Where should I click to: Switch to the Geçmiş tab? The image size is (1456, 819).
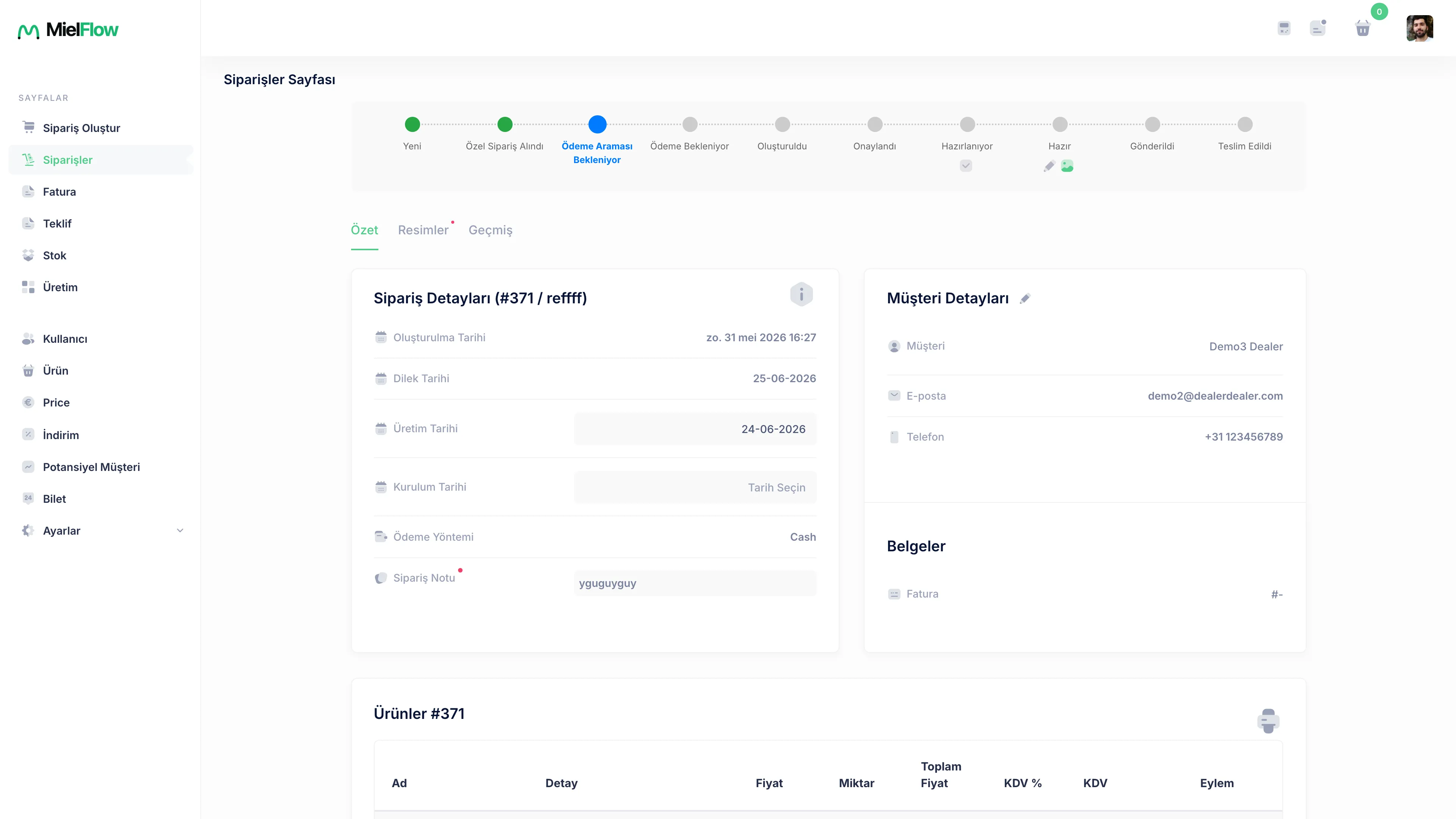tap(491, 230)
